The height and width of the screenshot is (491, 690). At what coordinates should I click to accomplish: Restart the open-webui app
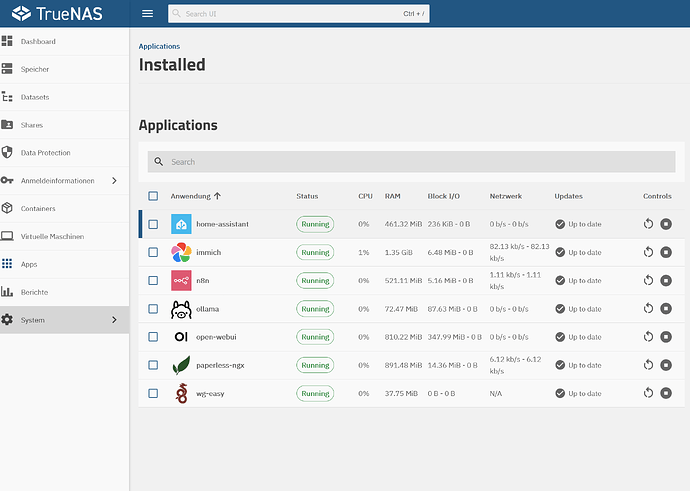point(648,337)
